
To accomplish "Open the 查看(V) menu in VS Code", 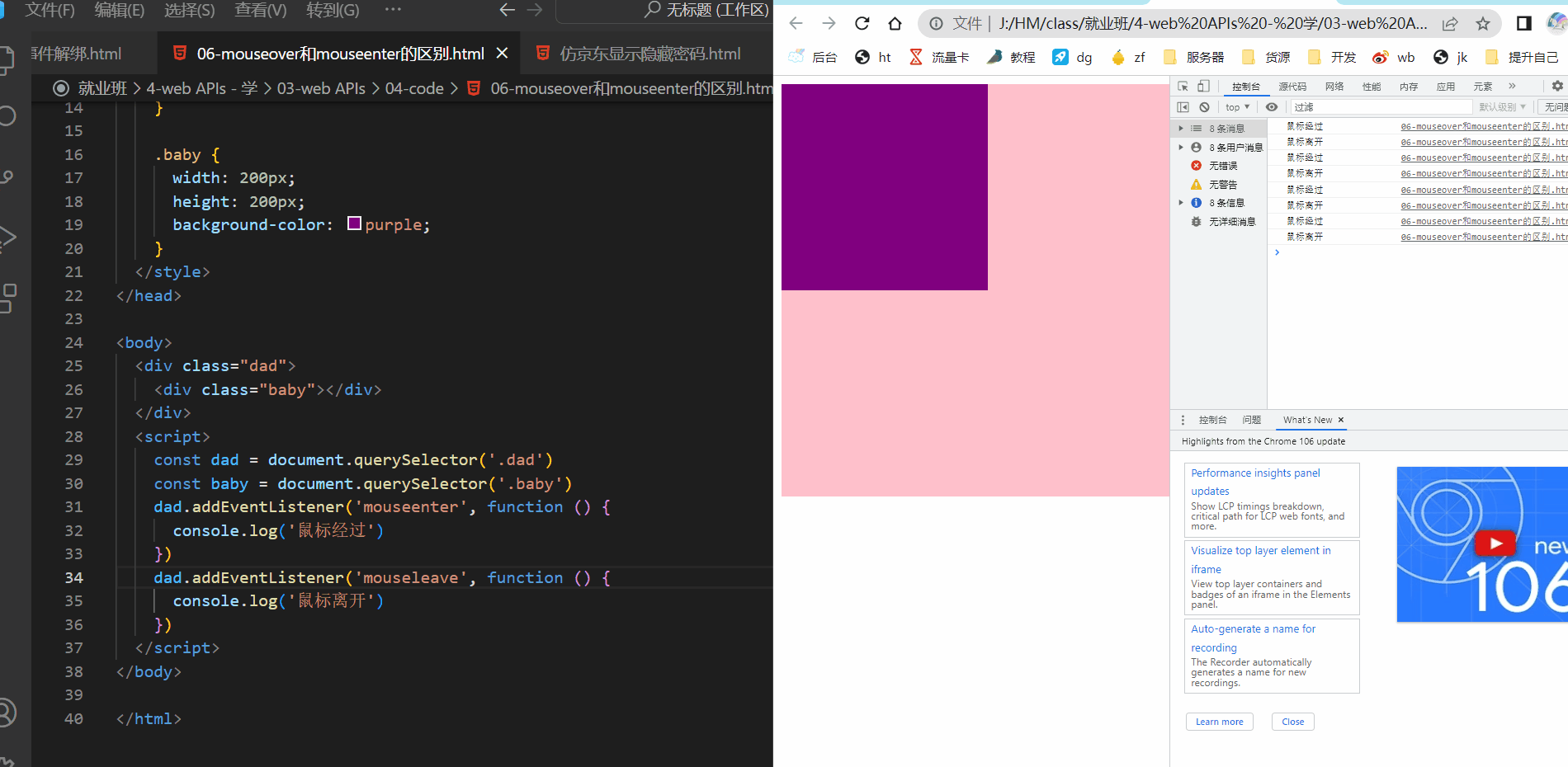I will coord(261,10).
